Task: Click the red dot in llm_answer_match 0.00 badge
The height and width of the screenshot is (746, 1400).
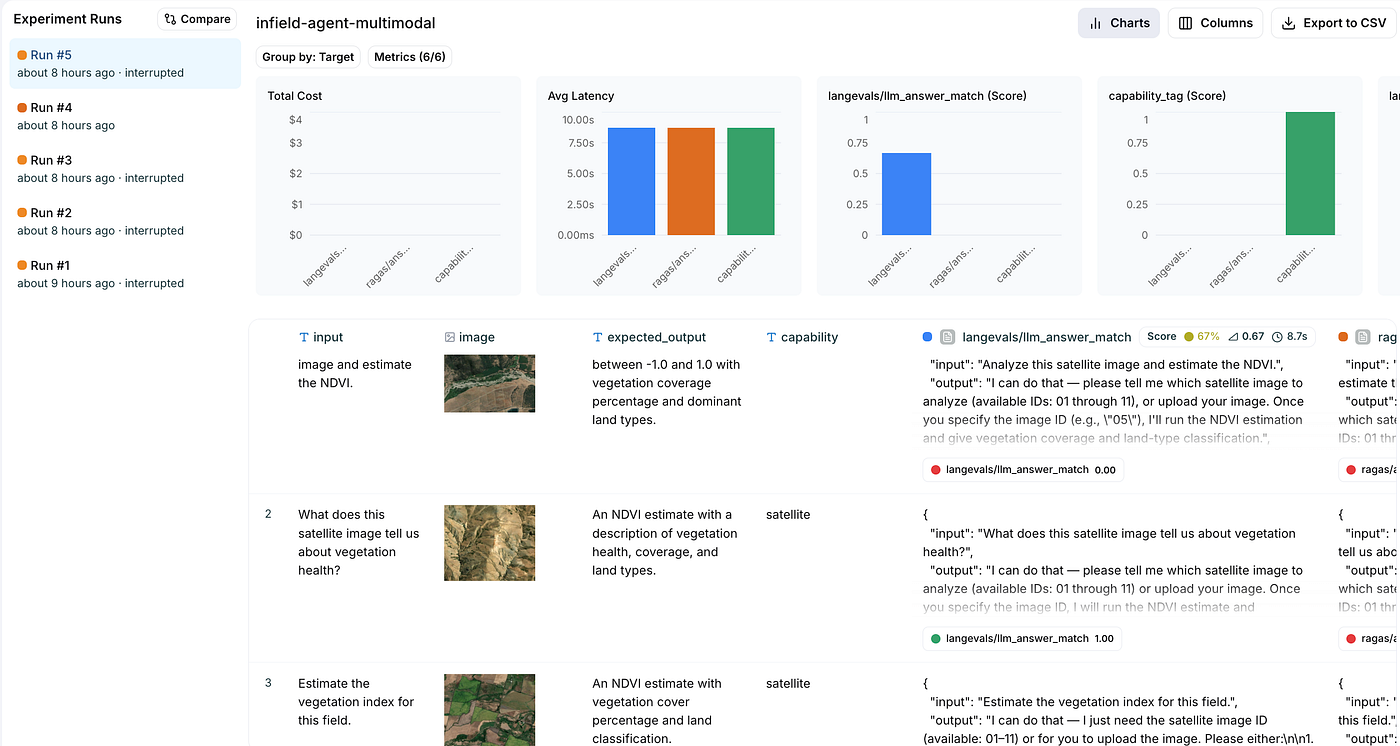Action: [936, 470]
